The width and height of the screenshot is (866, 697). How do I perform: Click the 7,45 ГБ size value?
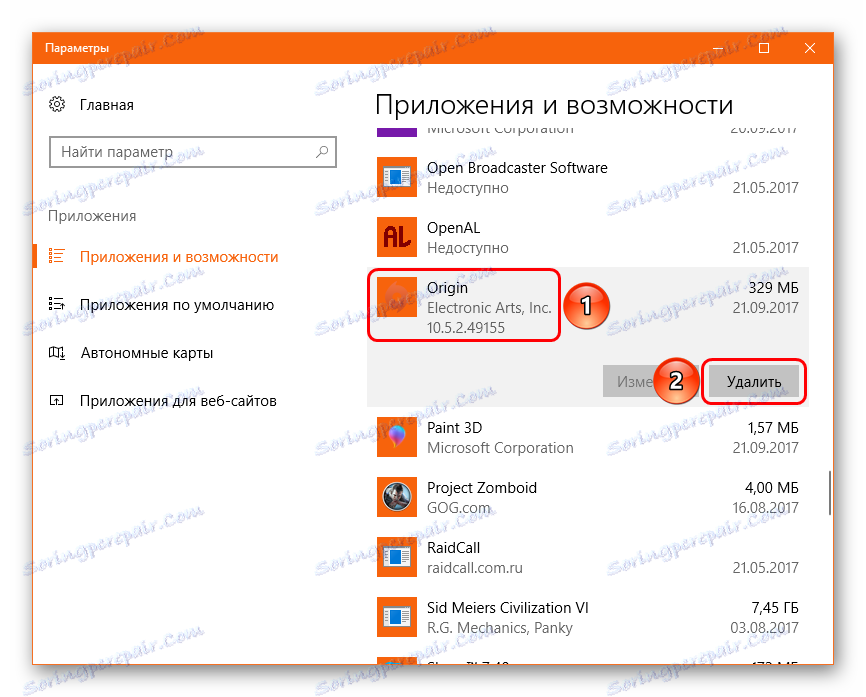point(775,608)
